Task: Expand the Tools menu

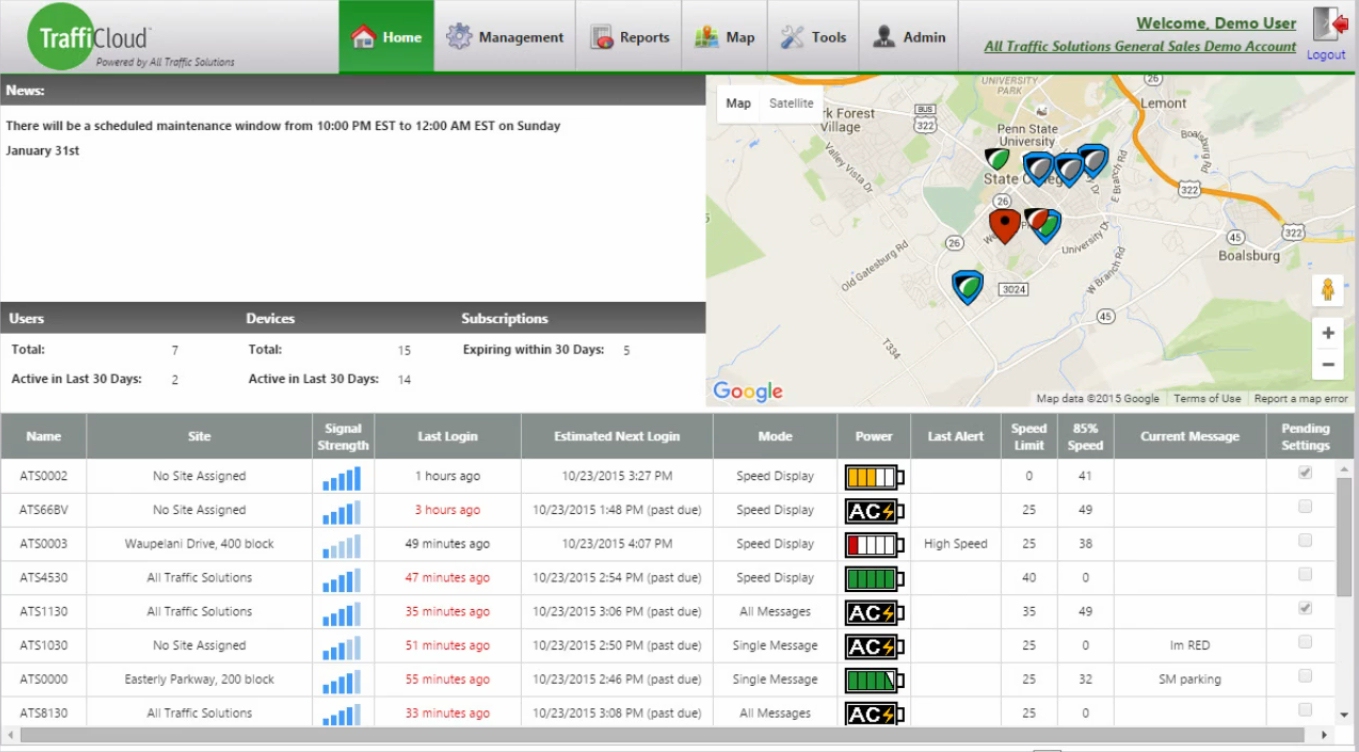Action: pyautogui.click(x=813, y=37)
